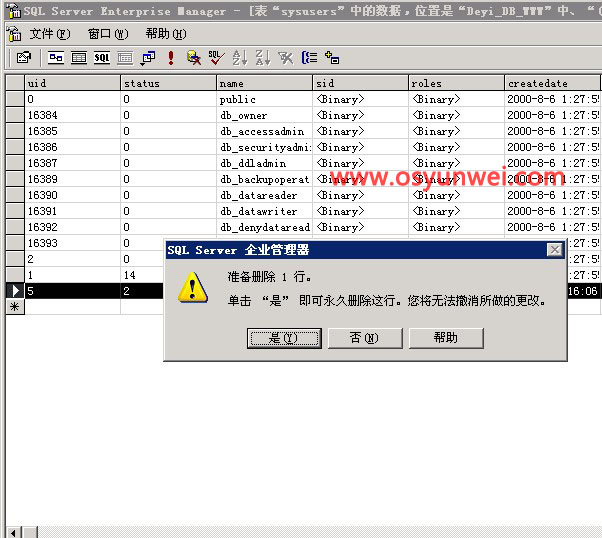Click the status column header
Image resolution: width=602 pixels, height=538 pixels.
(168, 83)
